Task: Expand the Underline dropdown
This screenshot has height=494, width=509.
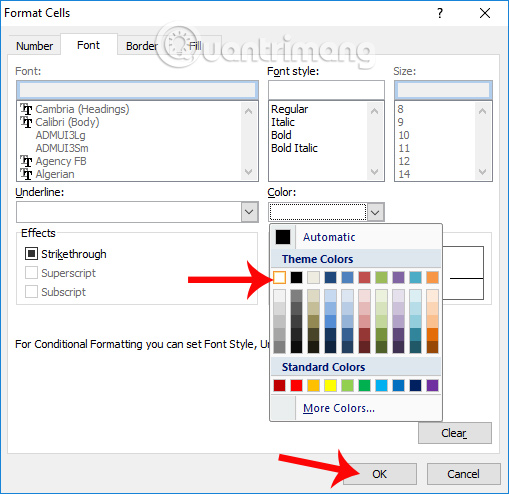Action: pyautogui.click(x=249, y=212)
